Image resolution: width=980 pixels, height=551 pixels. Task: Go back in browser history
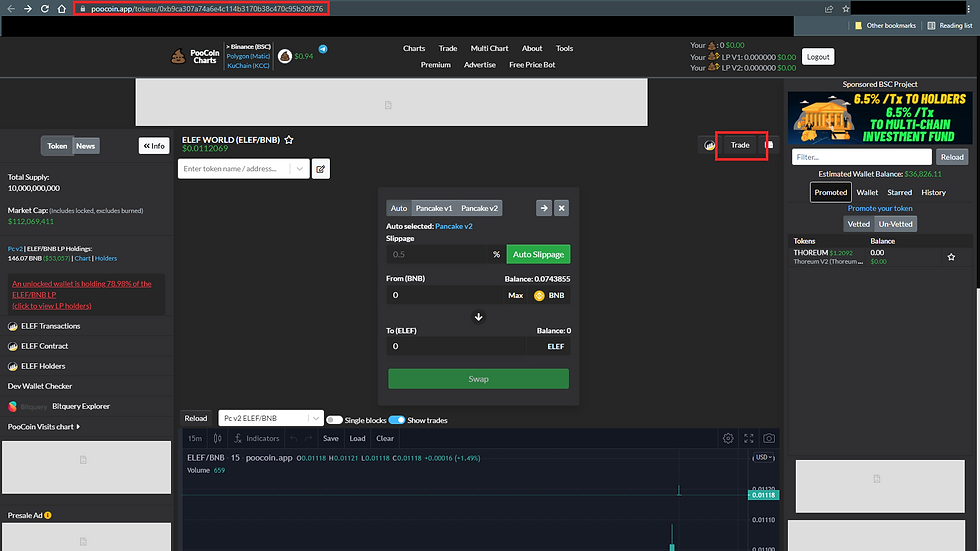[x=11, y=9]
